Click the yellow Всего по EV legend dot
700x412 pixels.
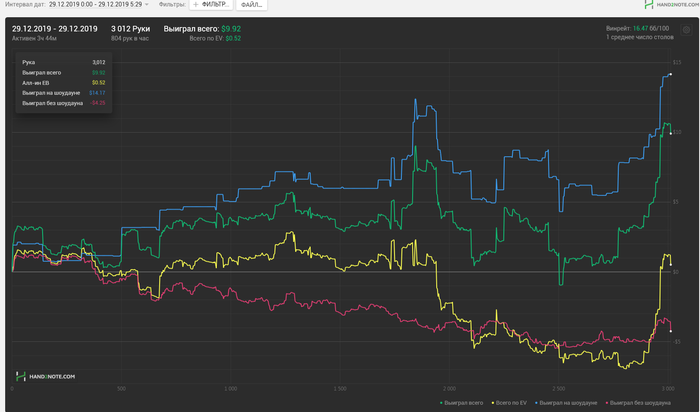click(x=492, y=403)
